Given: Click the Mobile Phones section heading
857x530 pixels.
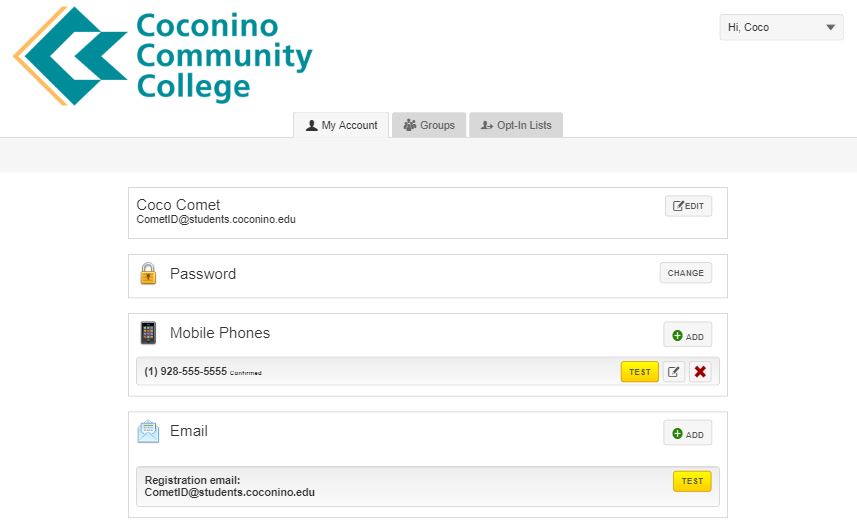Looking at the screenshot, I should [x=220, y=333].
